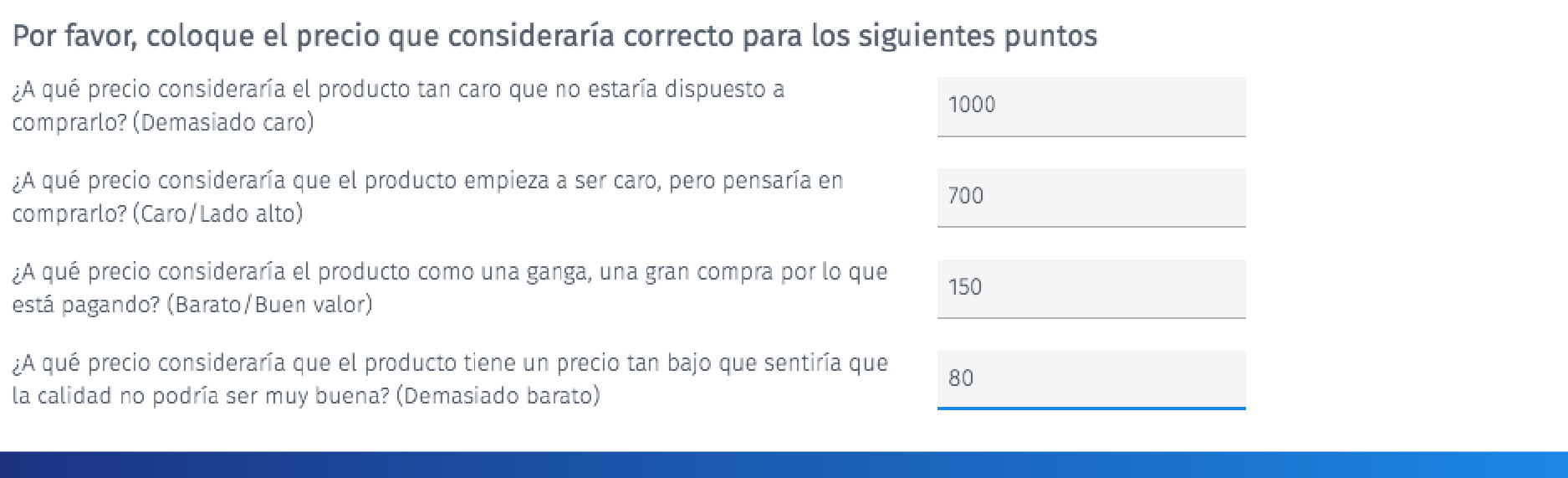Click the price field containing 1000
The width and height of the screenshot is (1568, 478).
(1090, 105)
